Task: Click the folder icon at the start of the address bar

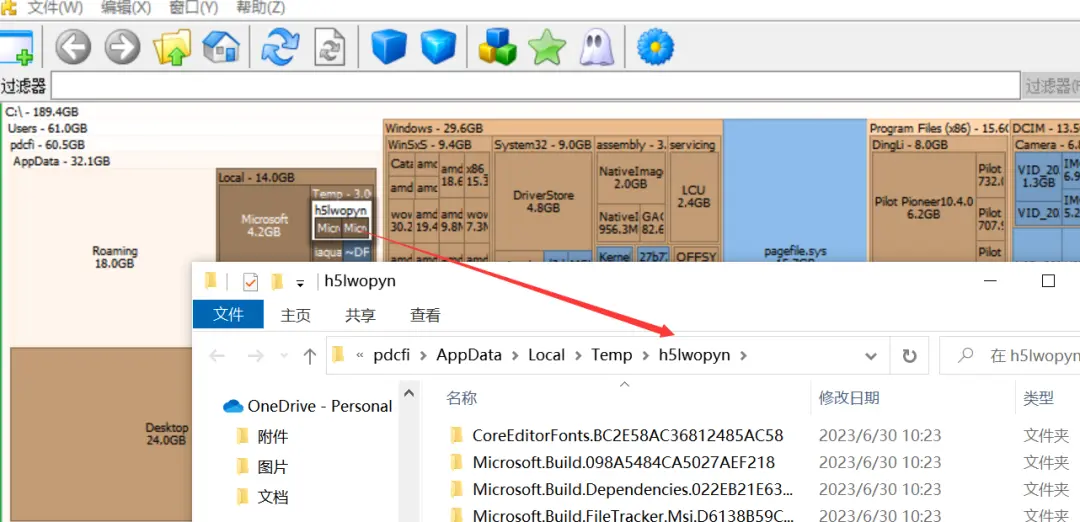Action: (338, 355)
